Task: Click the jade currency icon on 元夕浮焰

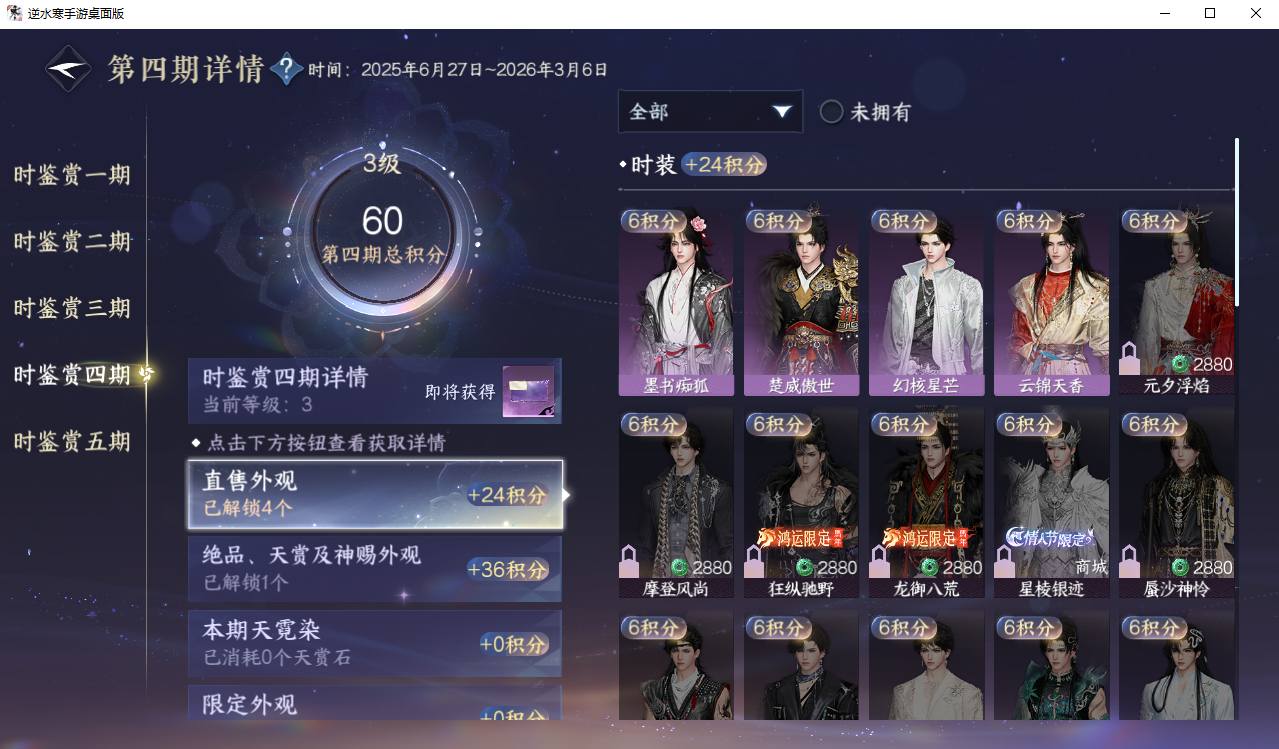Action: (1180, 364)
